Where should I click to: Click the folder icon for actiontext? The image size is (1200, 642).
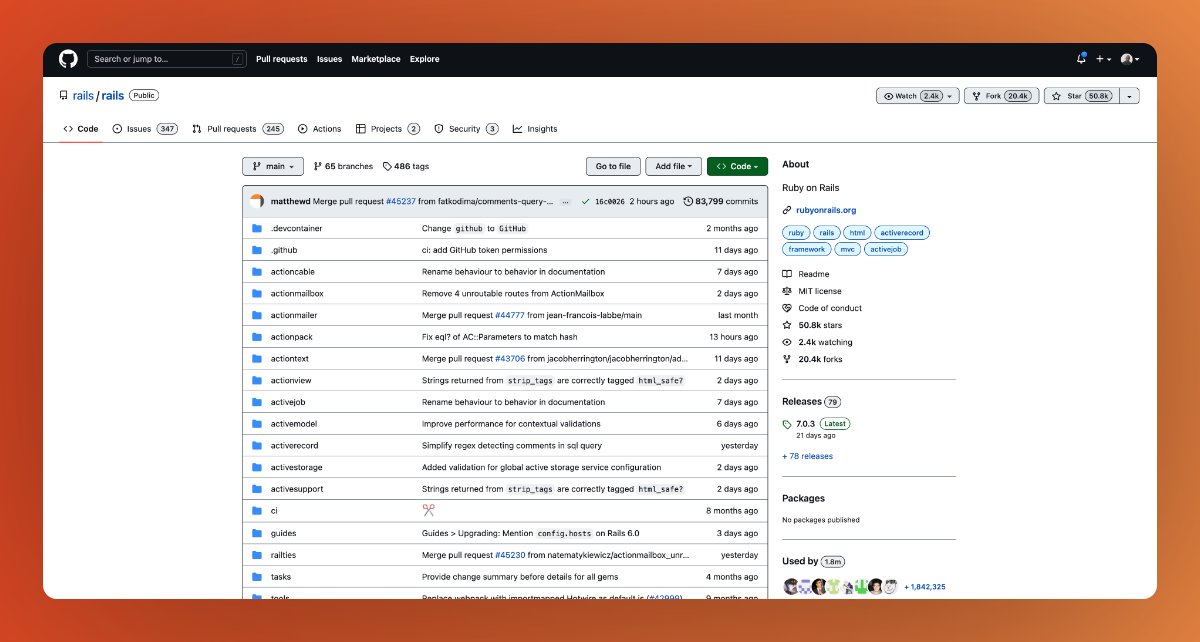click(257, 359)
